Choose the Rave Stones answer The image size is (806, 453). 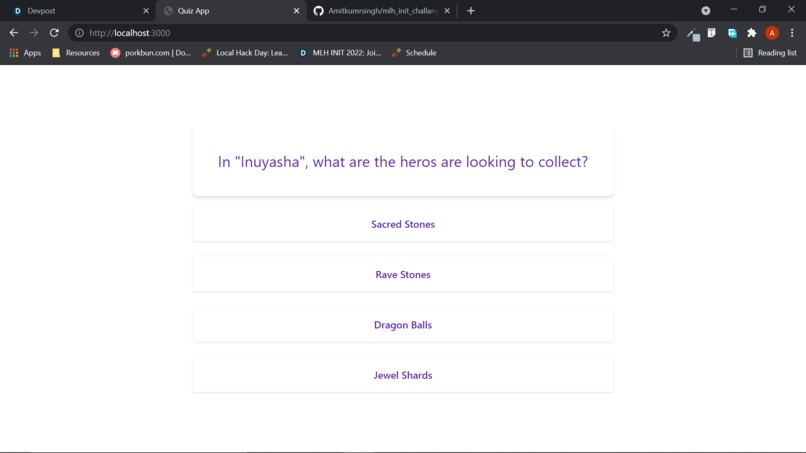coord(403,275)
